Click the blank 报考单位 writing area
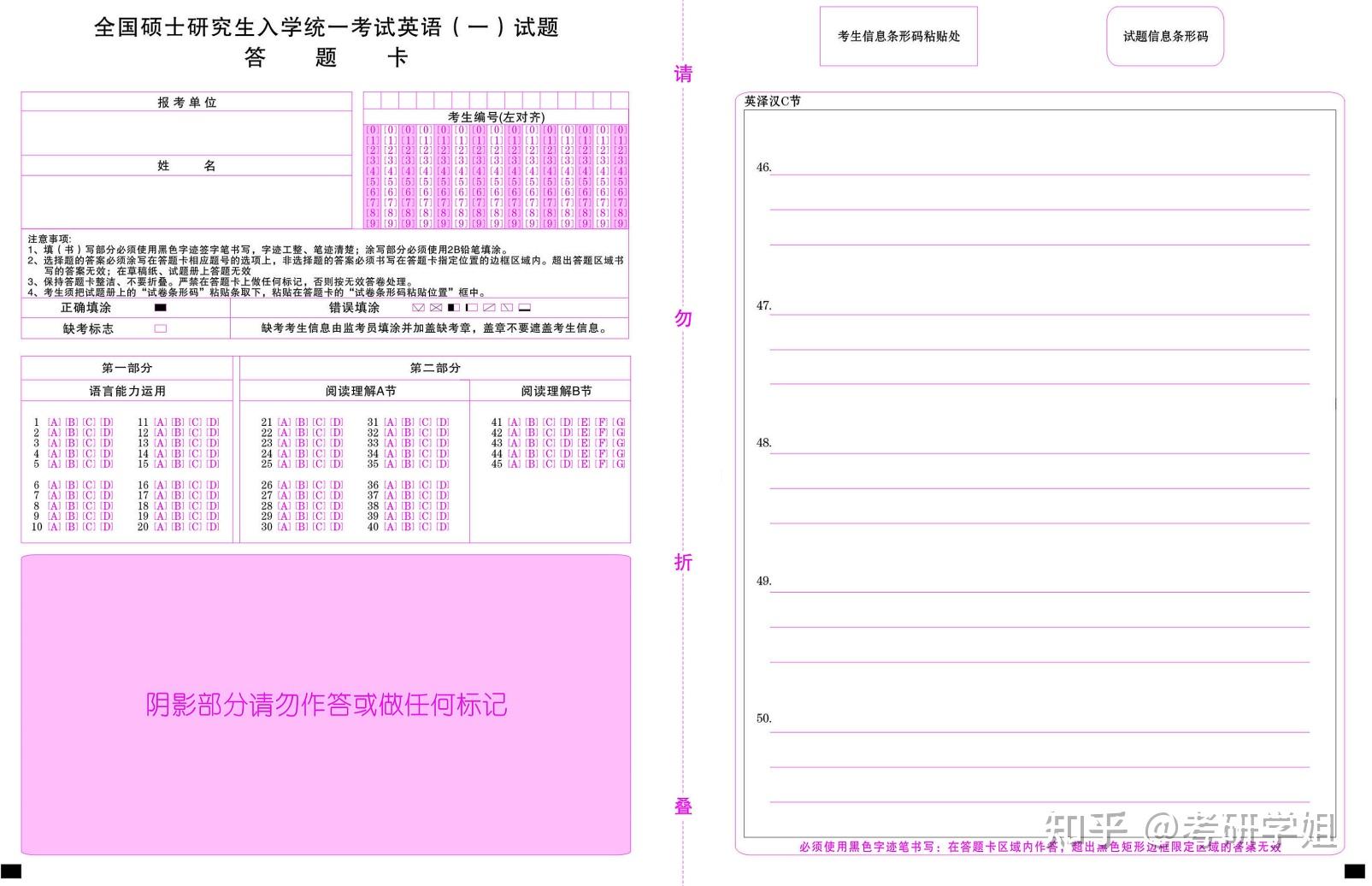This screenshot has height=886, width=1372. 186,133
